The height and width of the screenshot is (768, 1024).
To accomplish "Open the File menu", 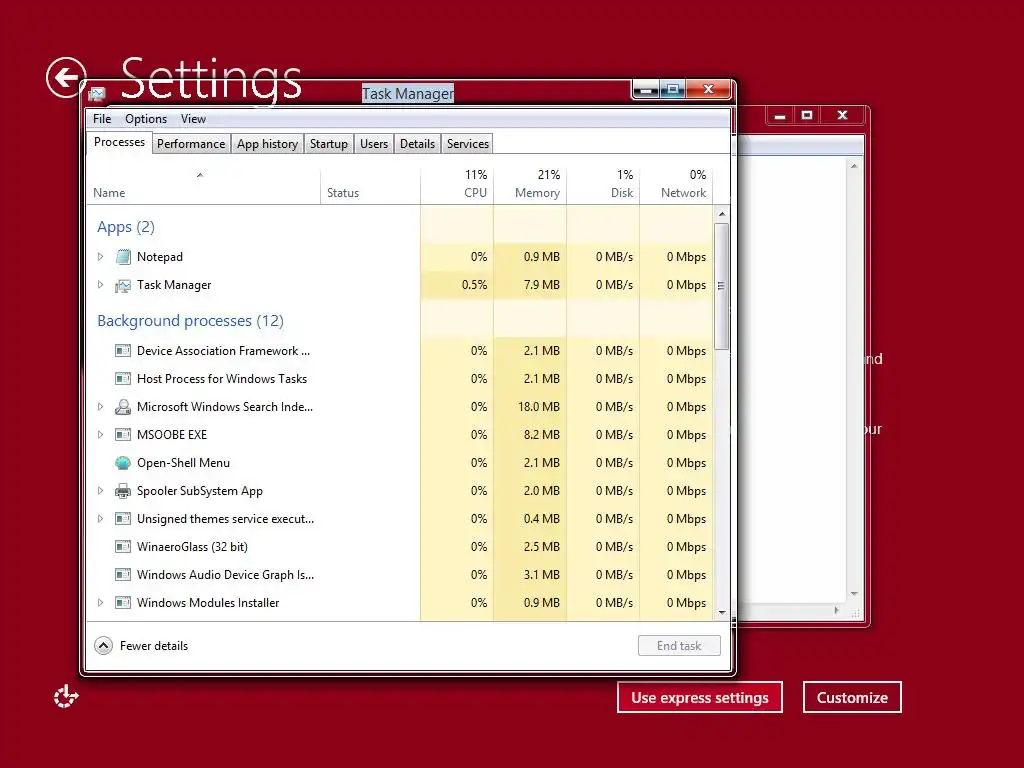I will (102, 119).
